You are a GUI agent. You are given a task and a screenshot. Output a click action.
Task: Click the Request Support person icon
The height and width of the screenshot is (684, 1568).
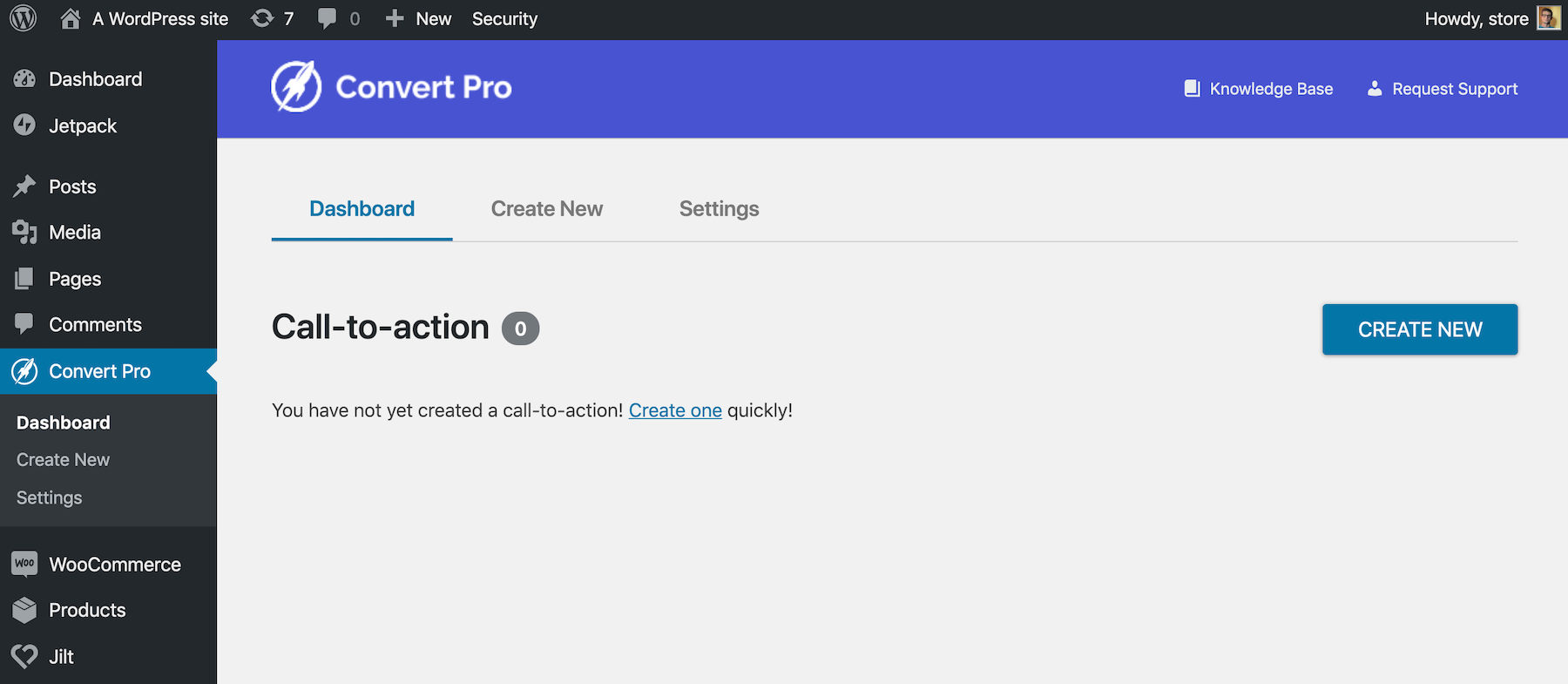1375,88
